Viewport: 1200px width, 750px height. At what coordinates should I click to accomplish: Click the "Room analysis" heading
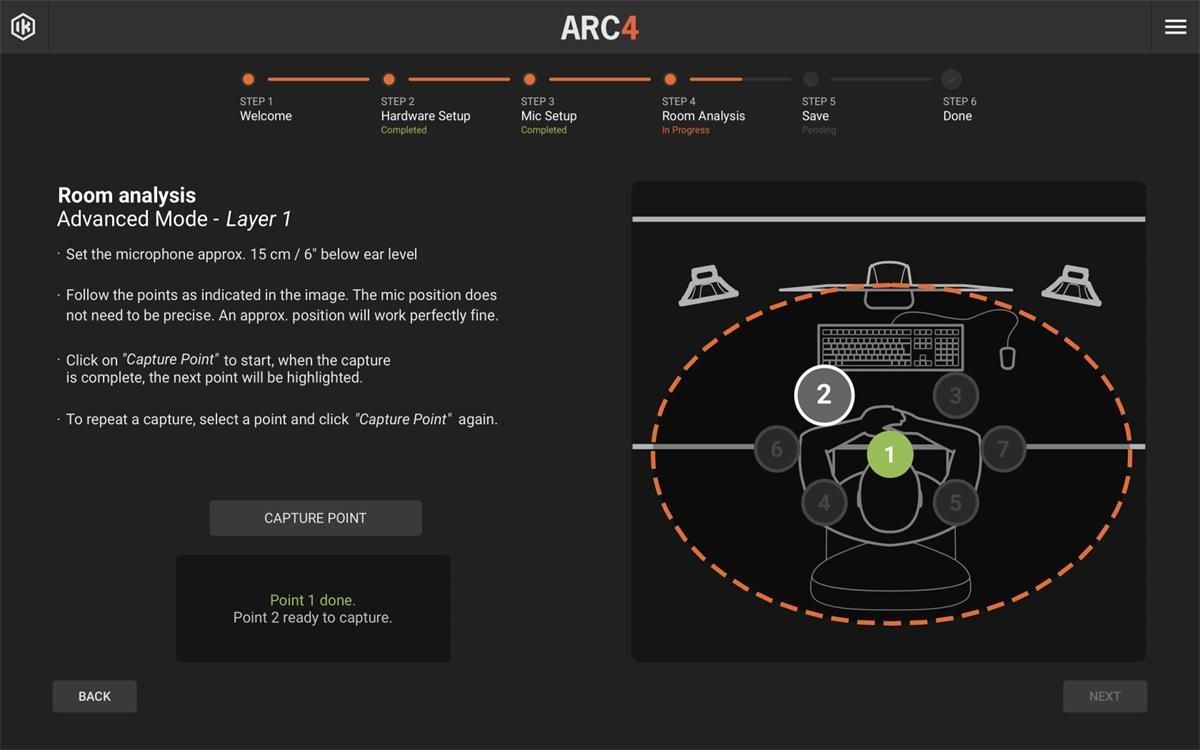[127, 195]
